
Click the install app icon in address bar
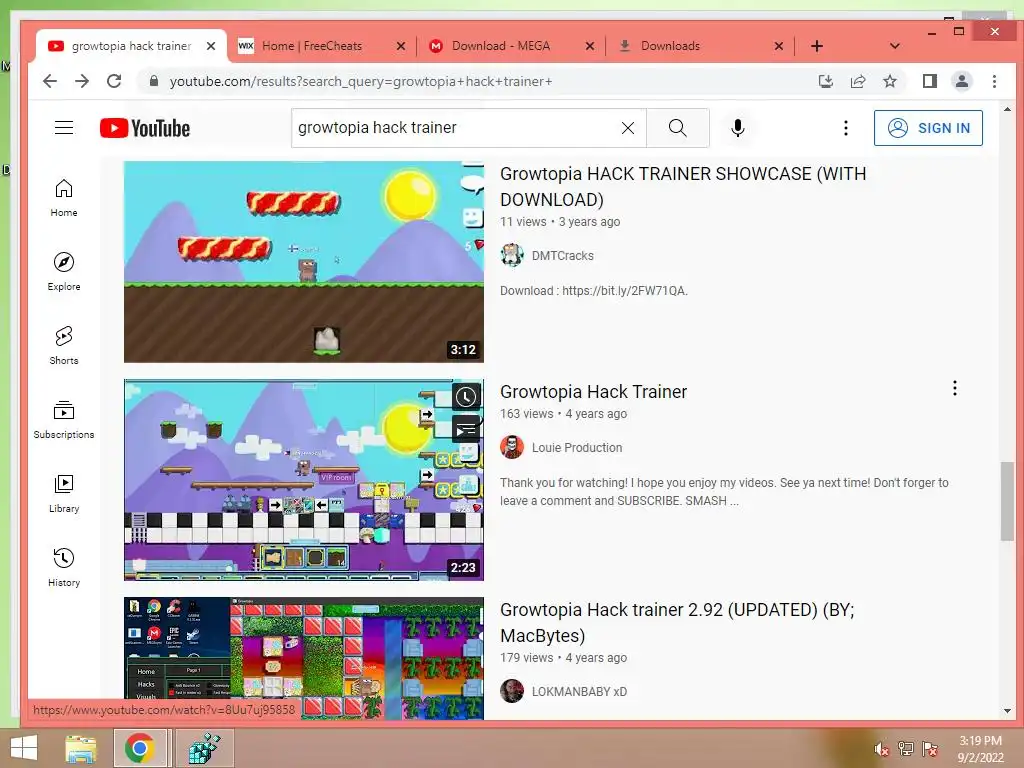(825, 81)
